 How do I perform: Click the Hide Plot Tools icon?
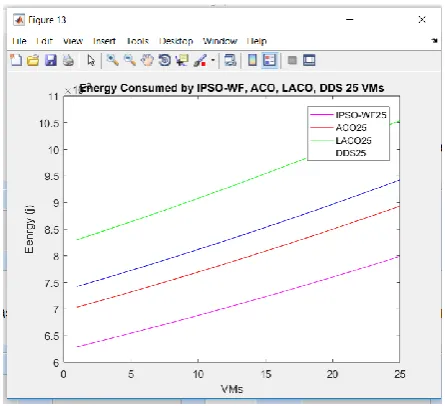[292, 60]
